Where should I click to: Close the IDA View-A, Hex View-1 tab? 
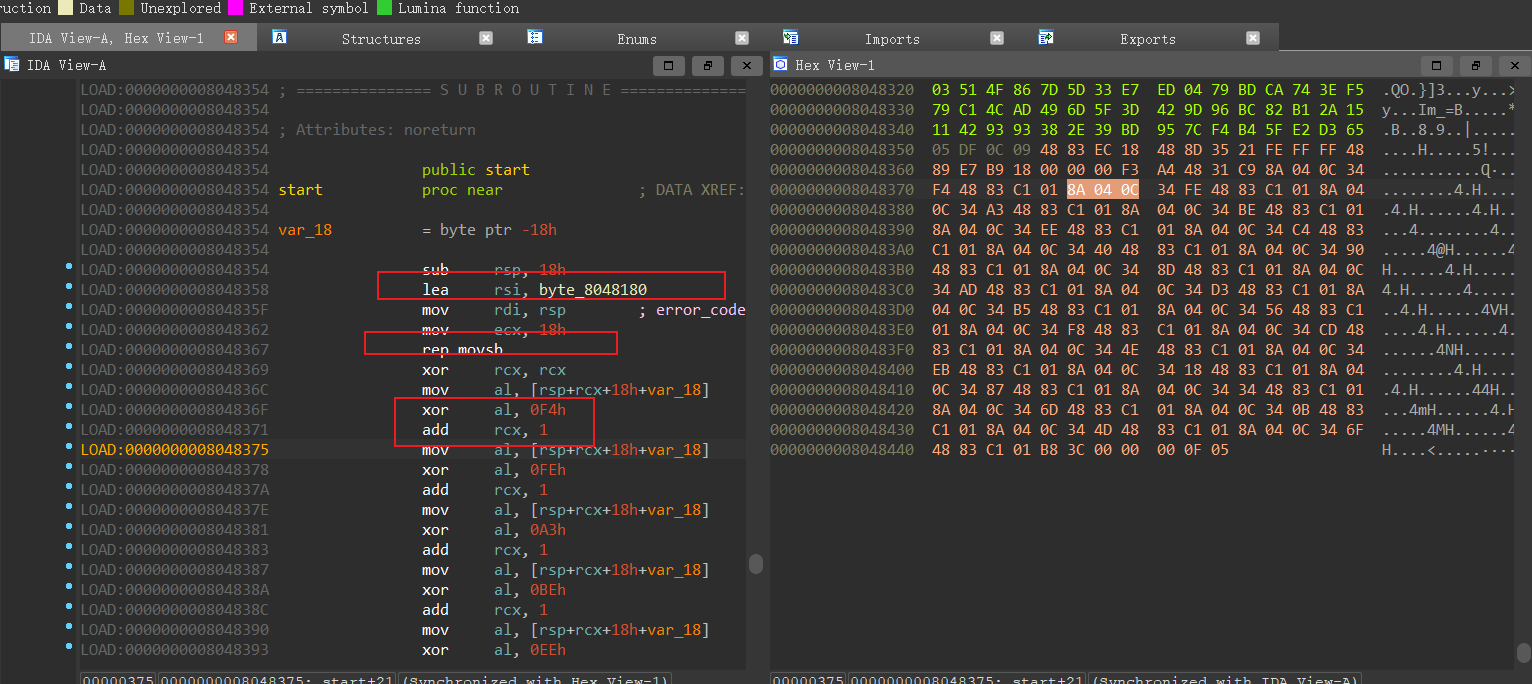click(x=230, y=38)
